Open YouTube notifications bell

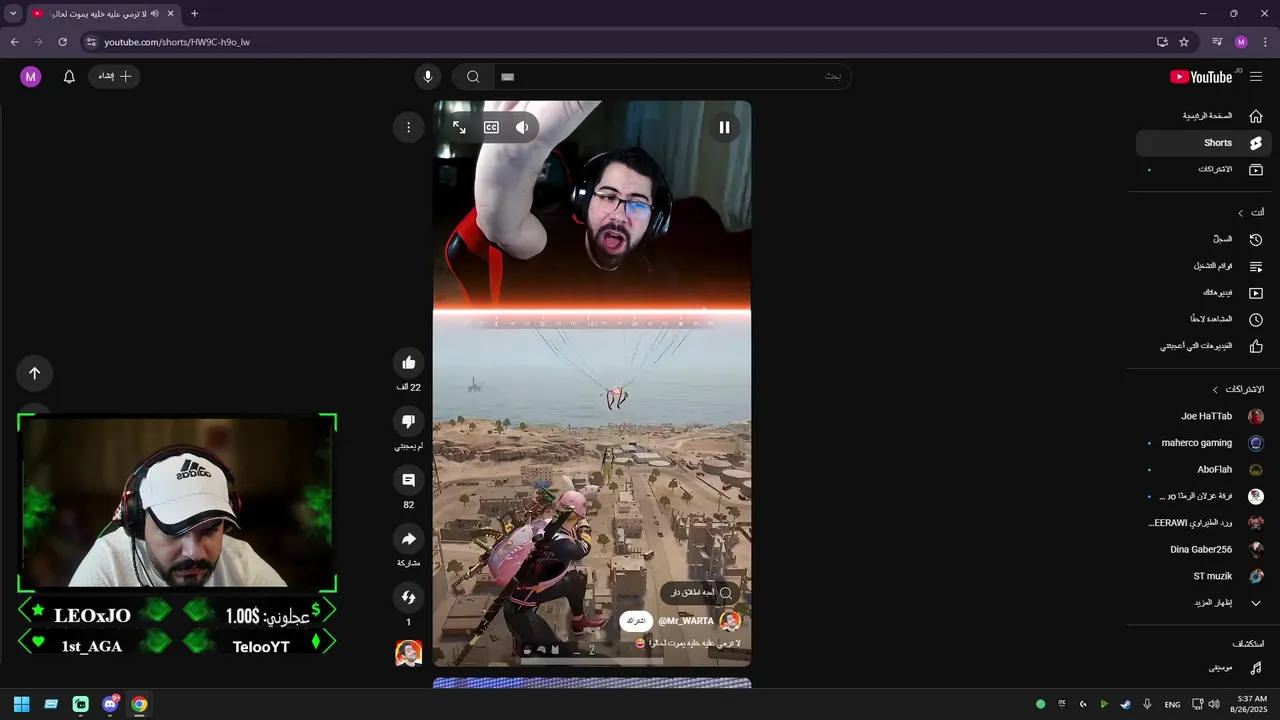click(69, 77)
